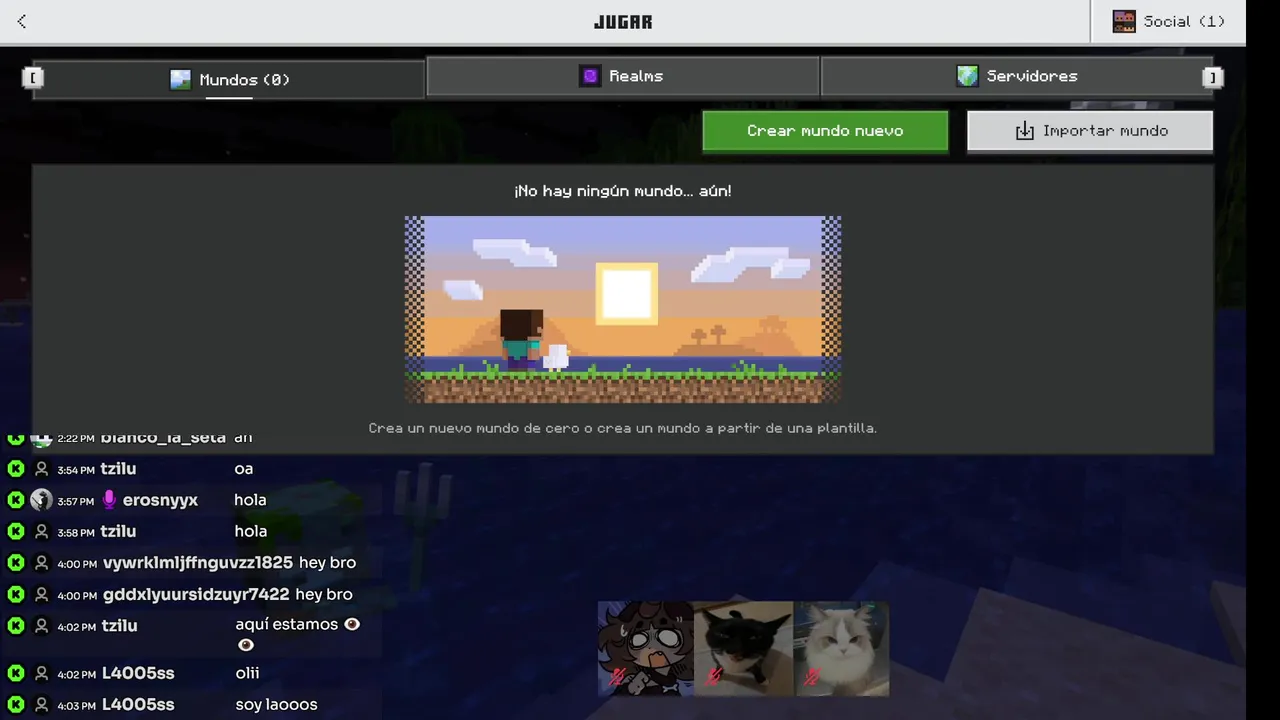The width and height of the screenshot is (1280, 720).
Task: Click the left bracket tab-navigation icon
Action: pyautogui.click(x=33, y=77)
